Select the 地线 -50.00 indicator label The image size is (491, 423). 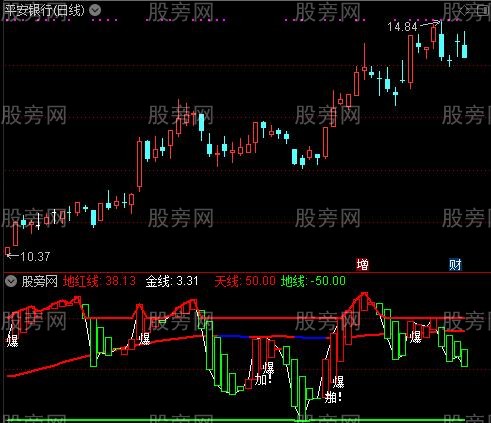[313, 281]
